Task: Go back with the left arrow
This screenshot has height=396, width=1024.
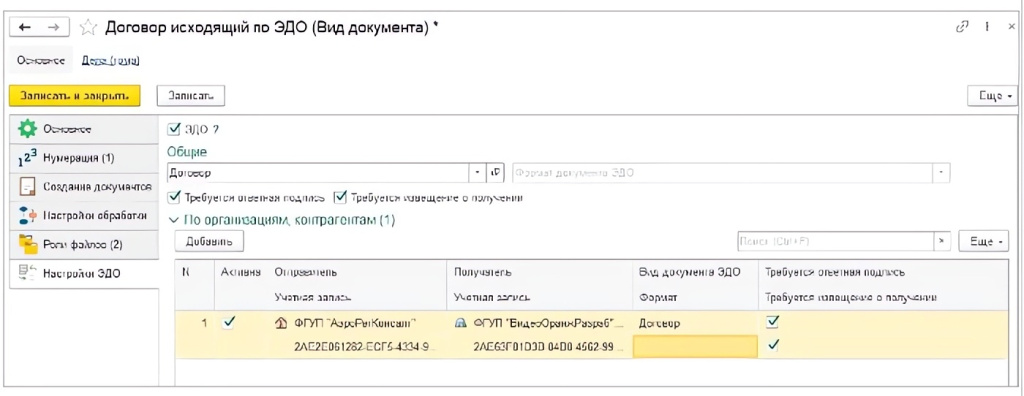Action: click(x=25, y=27)
